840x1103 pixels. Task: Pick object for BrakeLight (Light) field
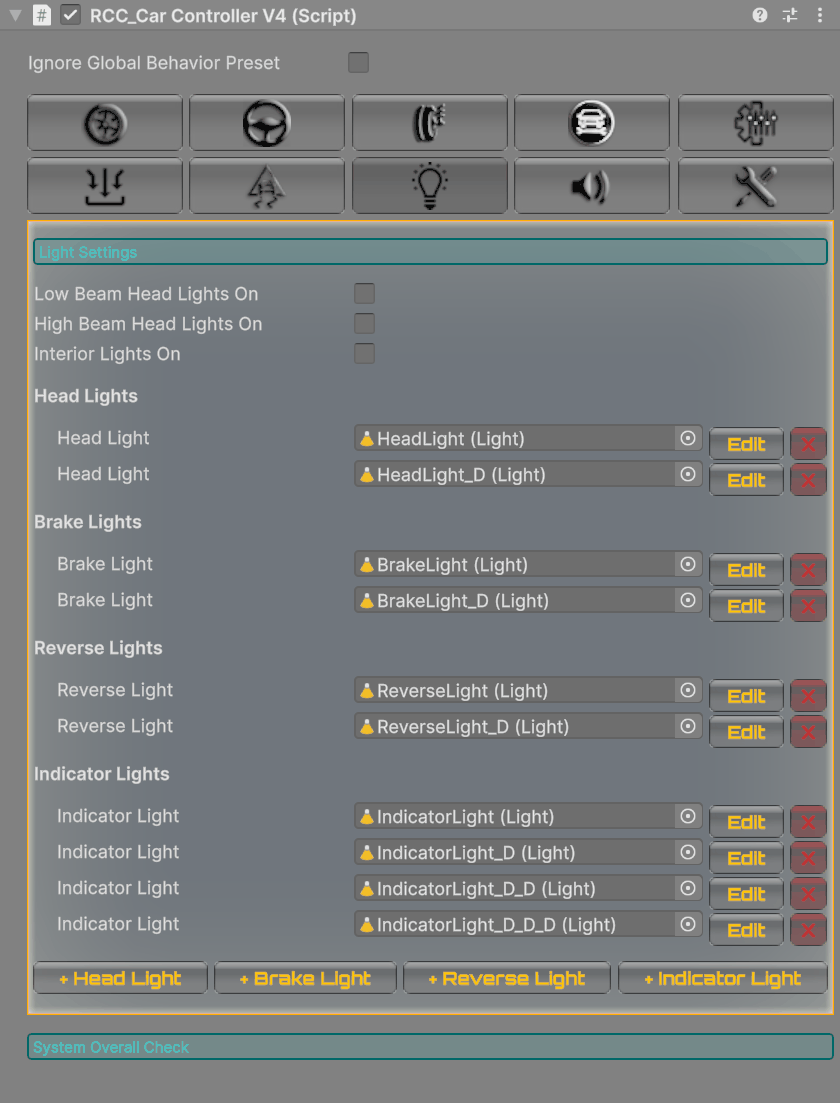tap(688, 564)
